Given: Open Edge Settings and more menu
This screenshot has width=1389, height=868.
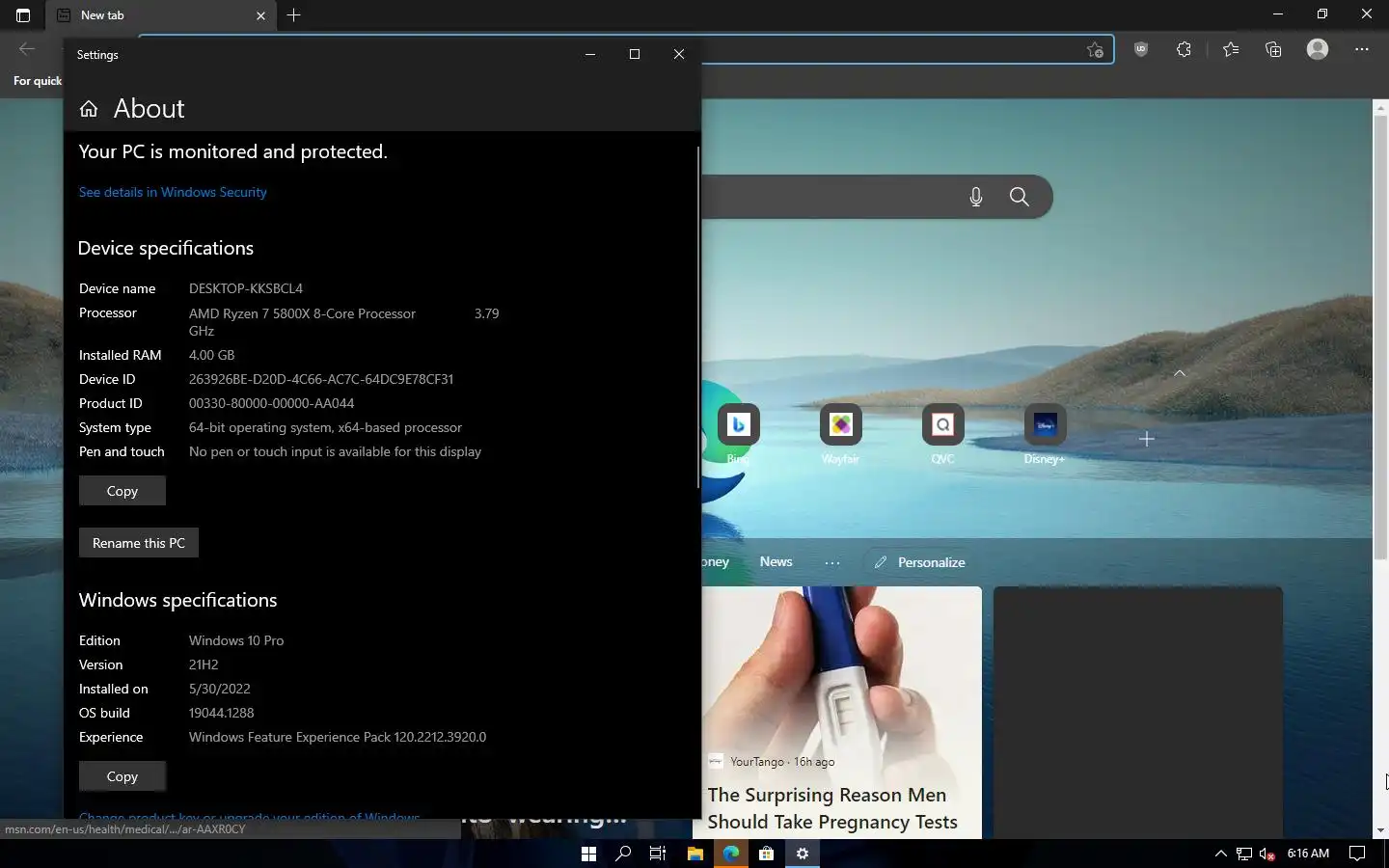Looking at the screenshot, I should 1362,49.
